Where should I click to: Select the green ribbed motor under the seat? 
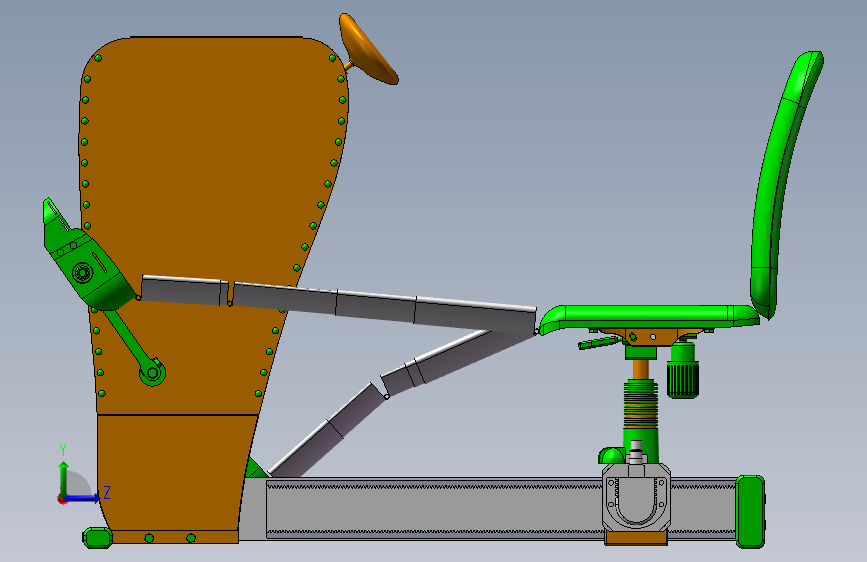coord(683,371)
